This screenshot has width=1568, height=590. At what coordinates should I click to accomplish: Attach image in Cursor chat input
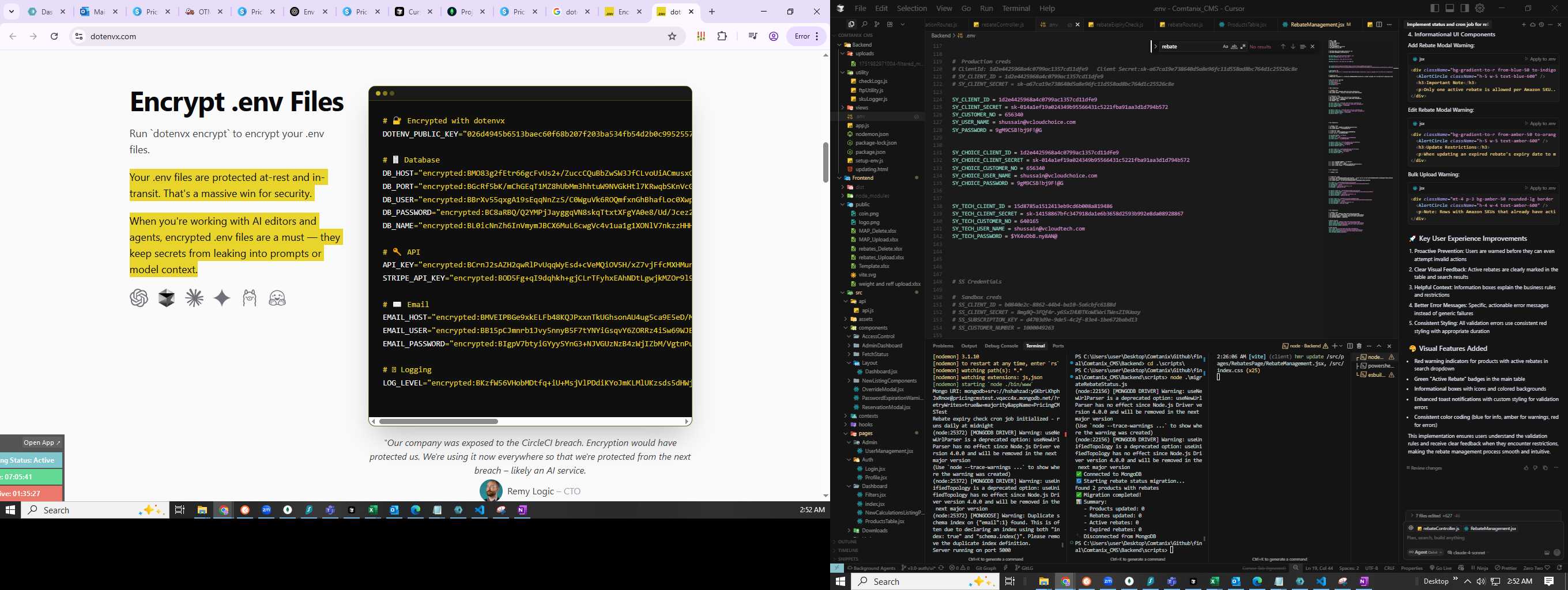(x=1547, y=553)
